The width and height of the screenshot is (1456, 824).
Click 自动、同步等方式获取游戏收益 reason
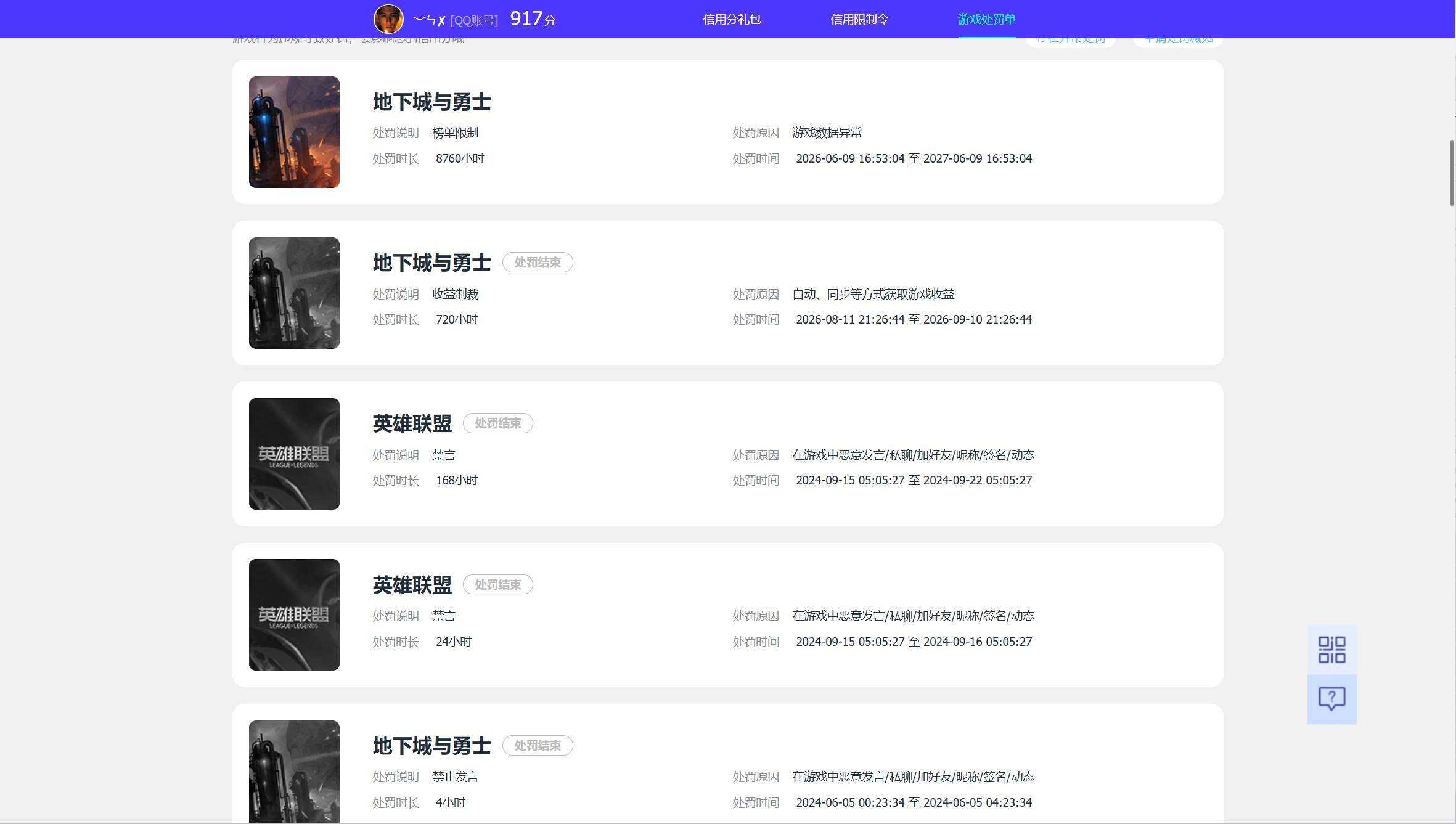pos(873,294)
